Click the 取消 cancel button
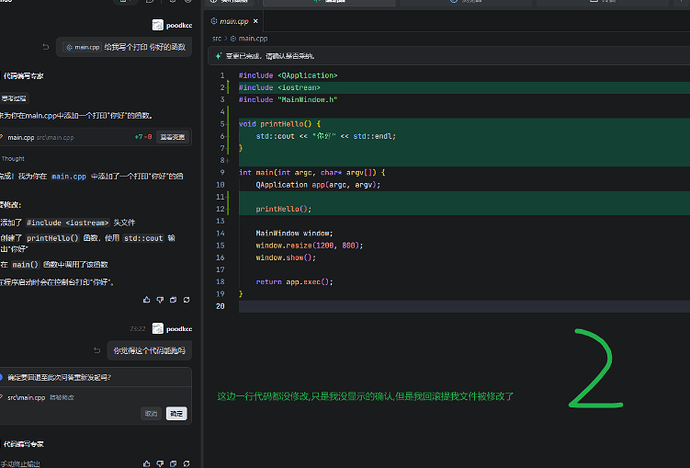 [151, 413]
